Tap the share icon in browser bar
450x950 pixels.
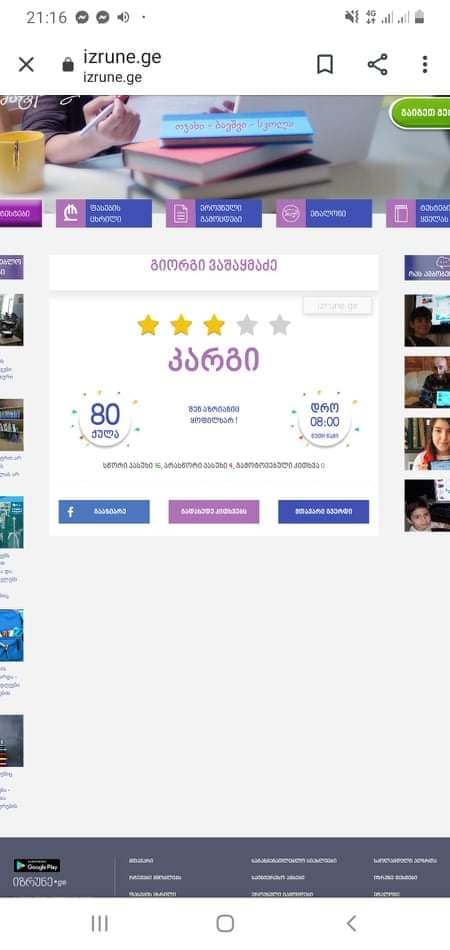pos(377,64)
